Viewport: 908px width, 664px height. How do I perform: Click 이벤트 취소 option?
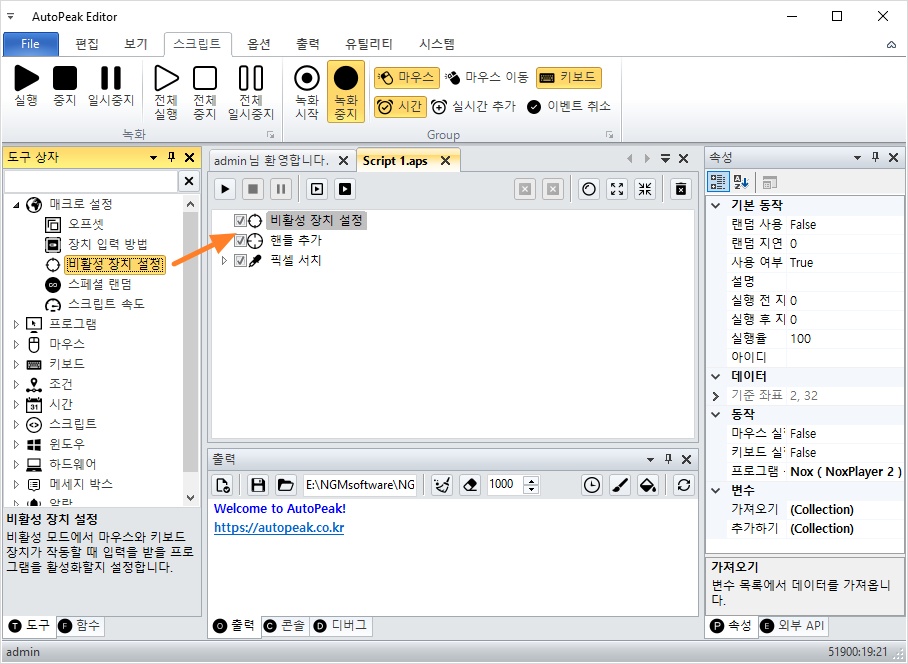pyautogui.click(x=569, y=107)
